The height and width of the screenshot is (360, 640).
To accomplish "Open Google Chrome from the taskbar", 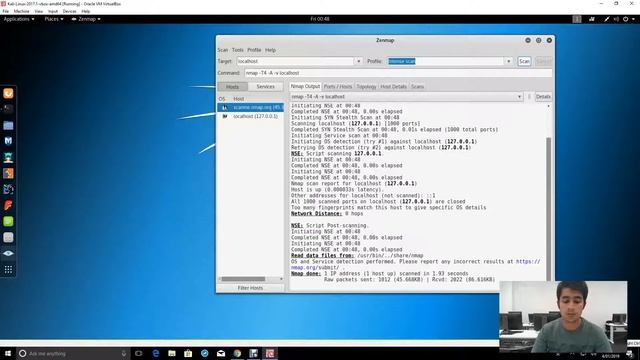I will point(237,353).
